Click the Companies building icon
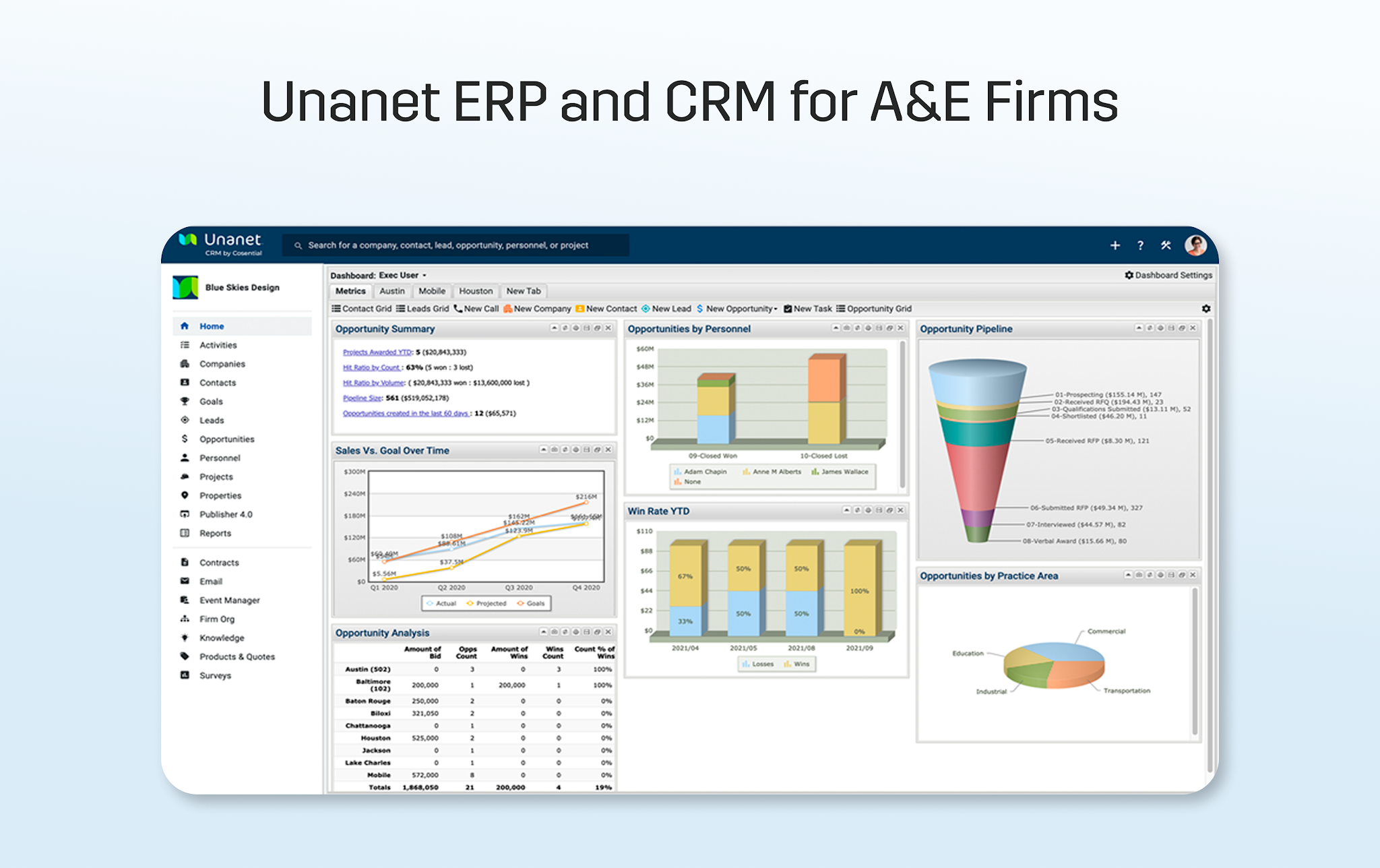Image resolution: width=1380 pixels, height=868 pixels. click(x=185, y=364)
